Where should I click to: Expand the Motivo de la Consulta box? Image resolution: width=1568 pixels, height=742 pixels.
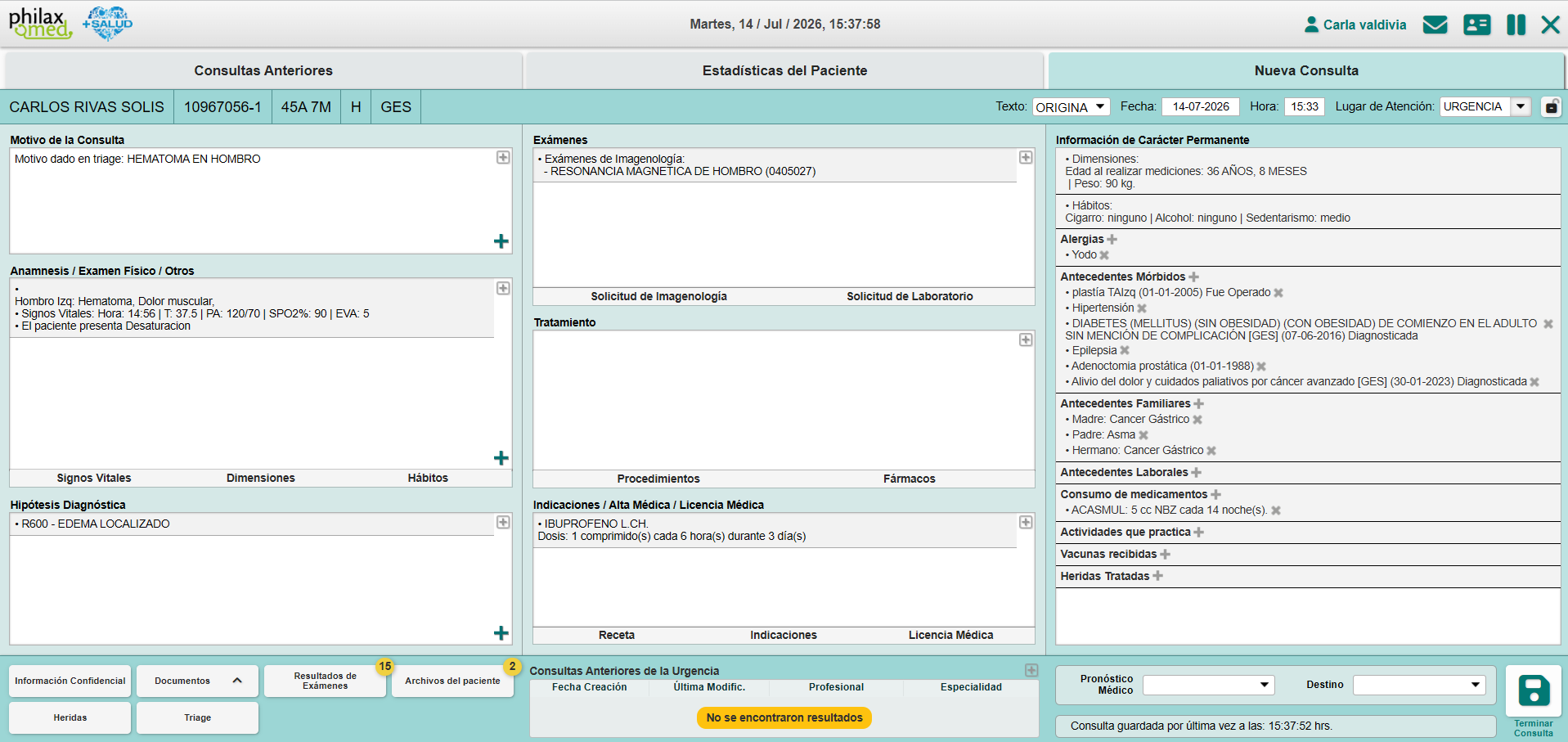(503, 157)
